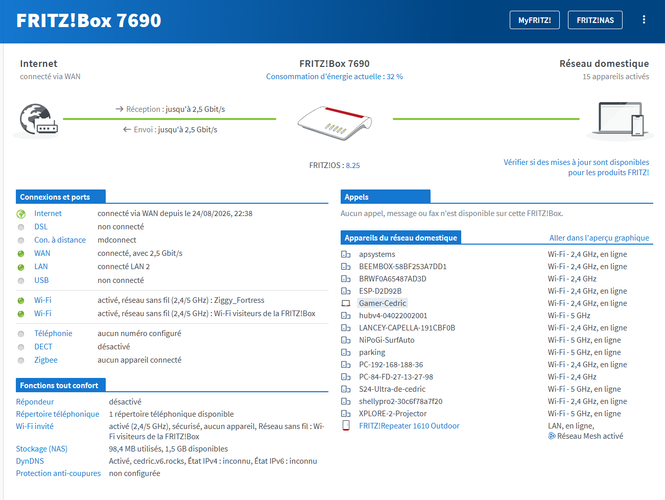Open the FRITZ!NAS button

coord(595,20)
